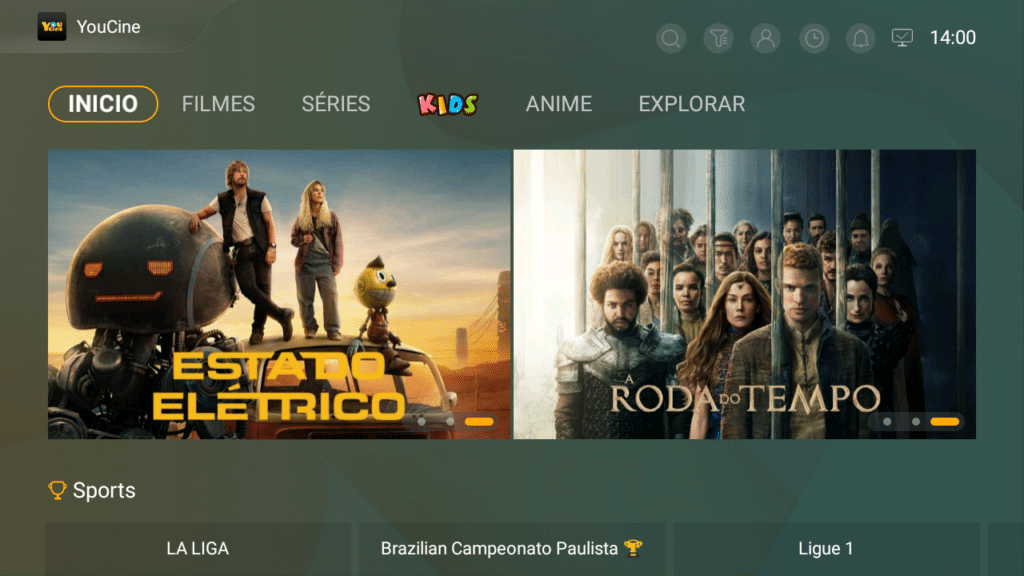The height and width of the screenshot is (576, 1024).
Task: Click active orange indicator on Estado Elétrico banner
Action: (479, 422)
